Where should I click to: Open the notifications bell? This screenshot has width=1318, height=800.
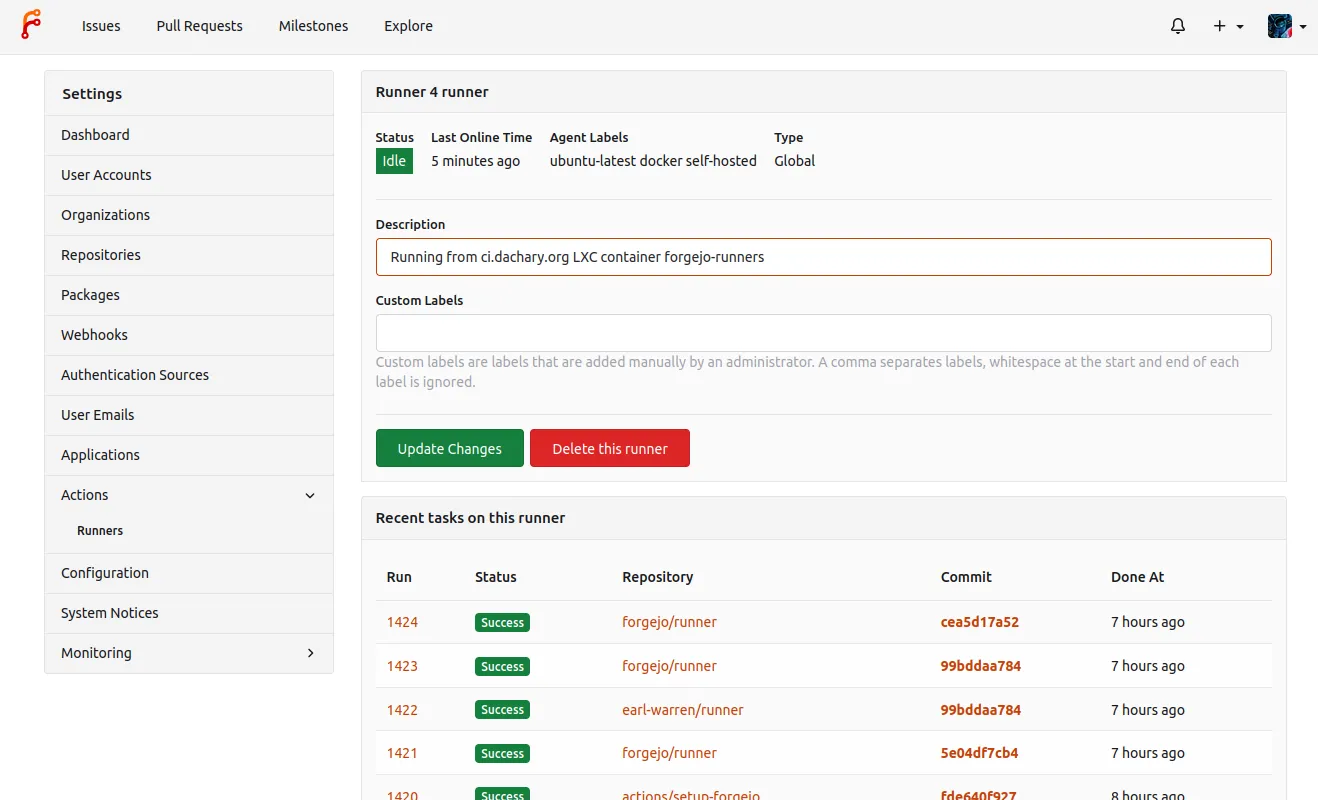click(x=1178, y=26)
